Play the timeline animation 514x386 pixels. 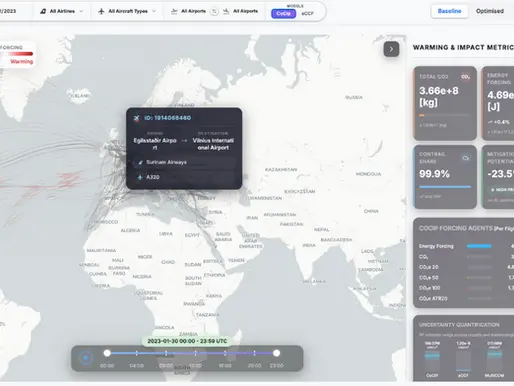coord(86,358)
